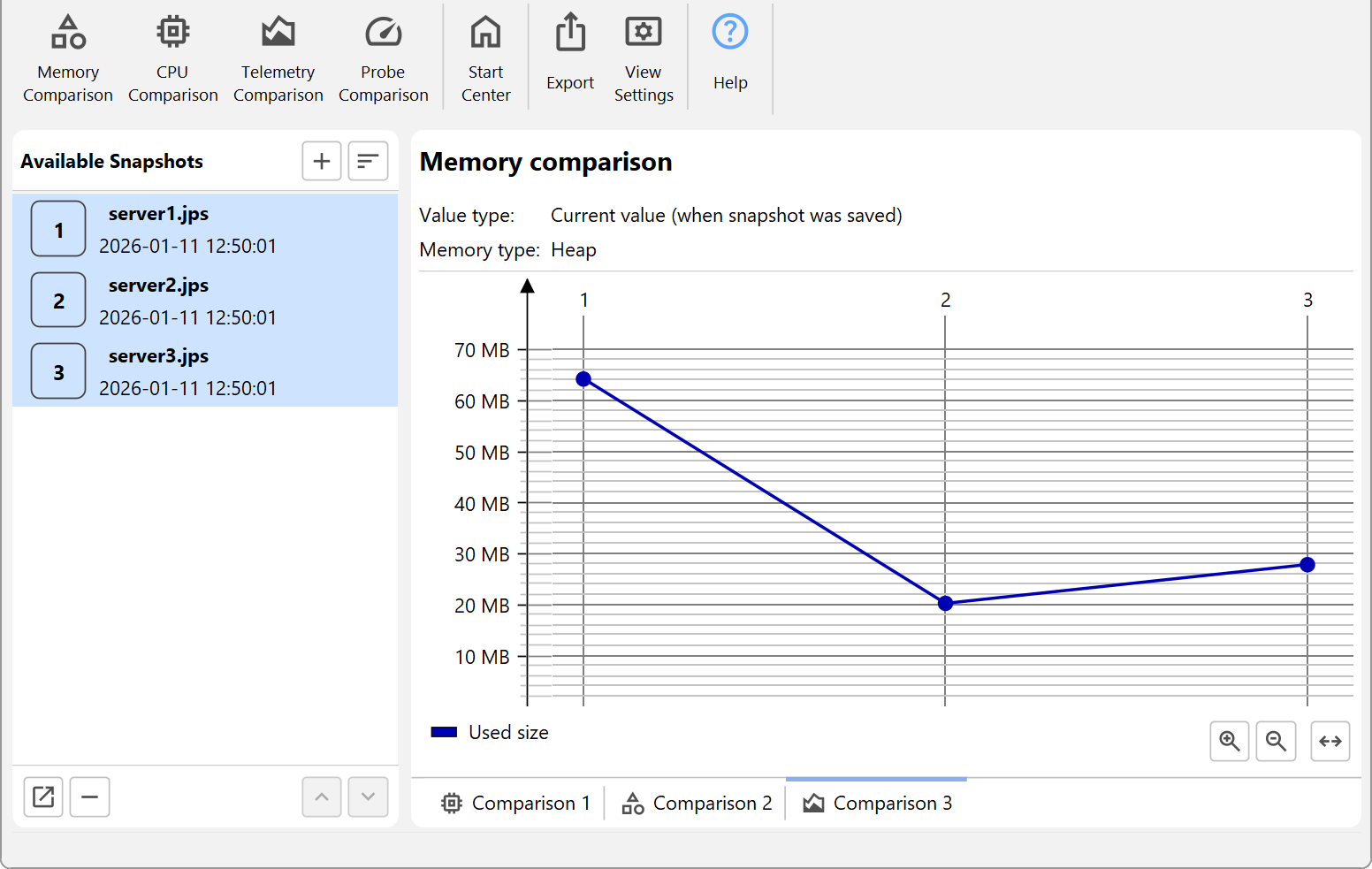Click the Used size legend color swatch
Viewport: 1372px width, 869px height.
(x=444, y=732)
